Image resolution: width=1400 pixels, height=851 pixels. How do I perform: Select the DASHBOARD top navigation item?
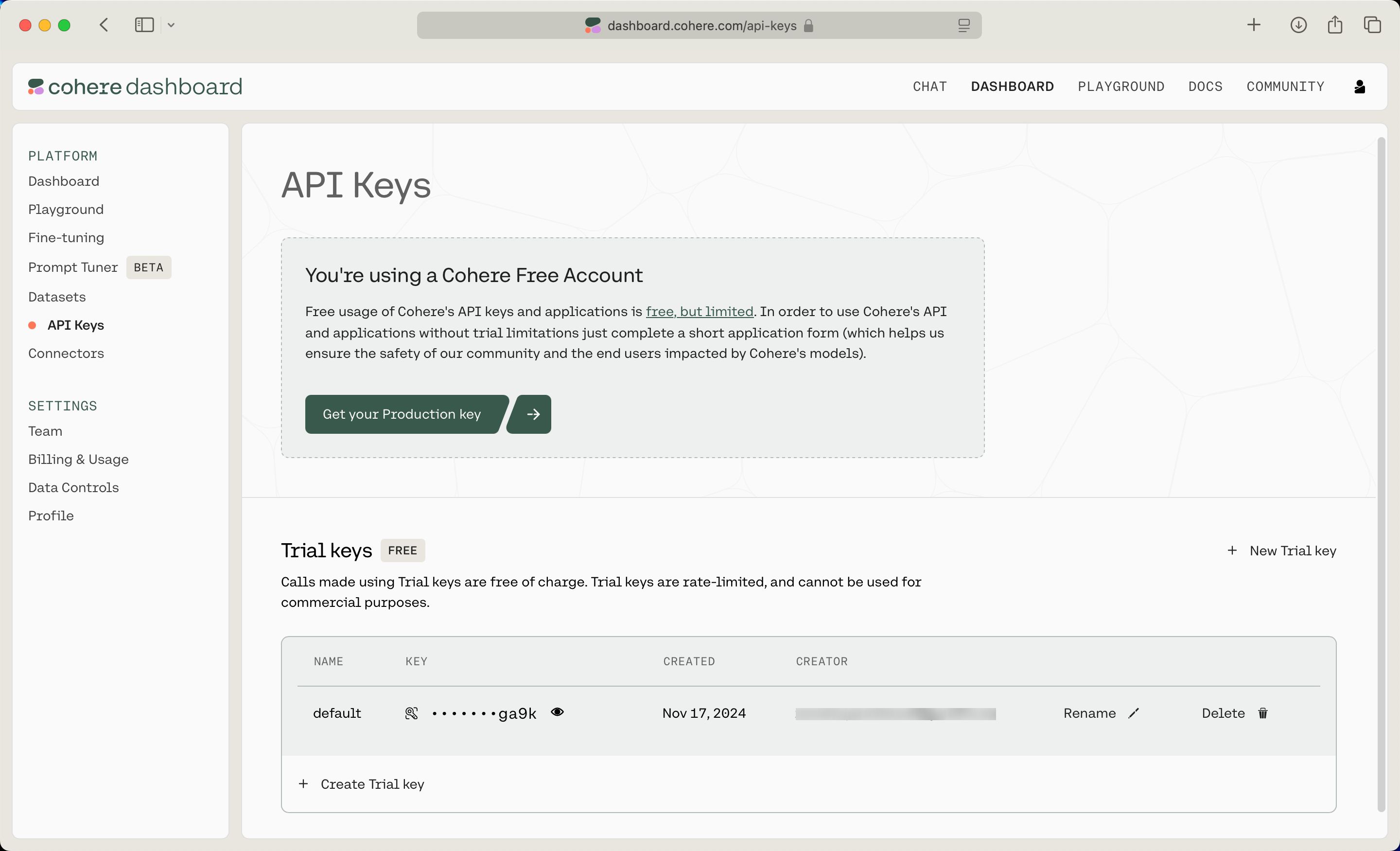coord(1012,87)
